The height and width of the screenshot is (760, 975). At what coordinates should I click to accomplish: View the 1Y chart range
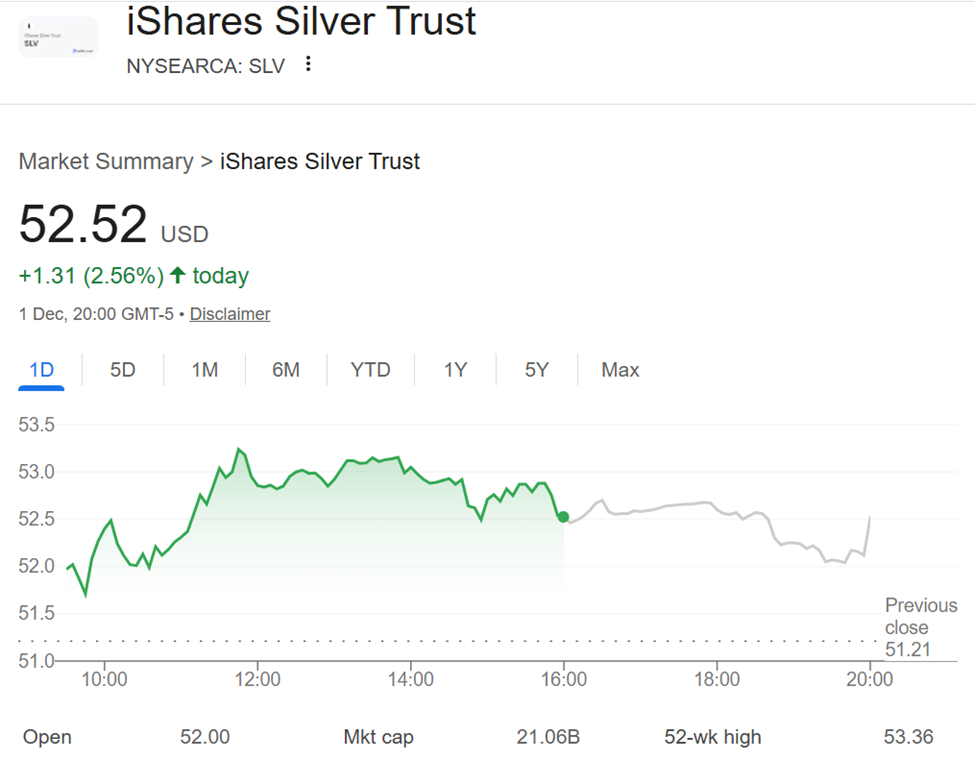point(454,369)
